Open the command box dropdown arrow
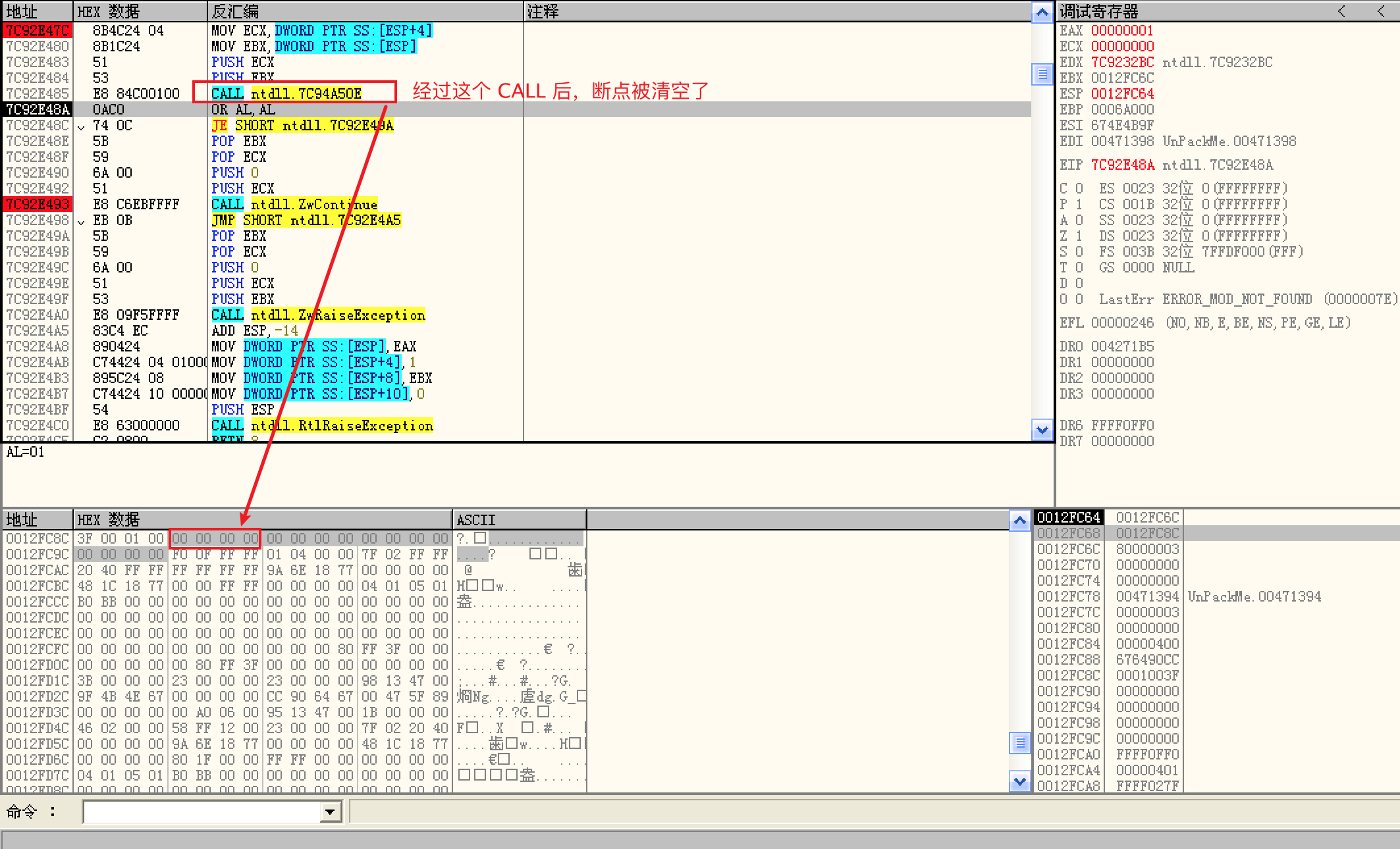 (x=331, y=811)
